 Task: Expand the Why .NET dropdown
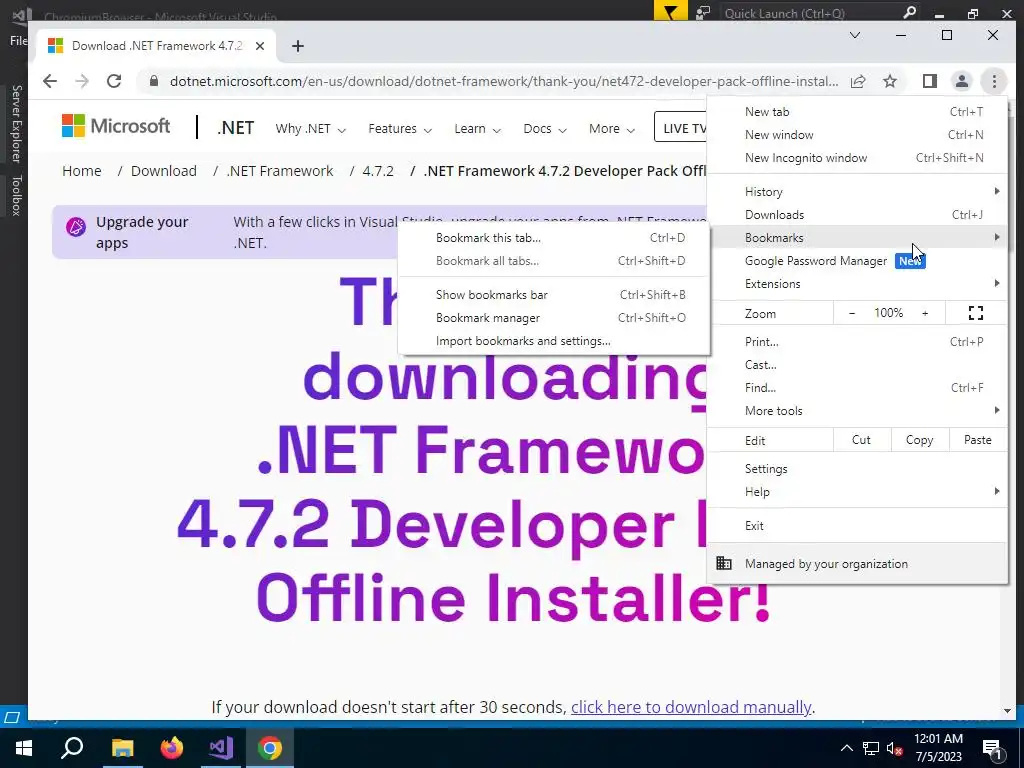point(310,129)
